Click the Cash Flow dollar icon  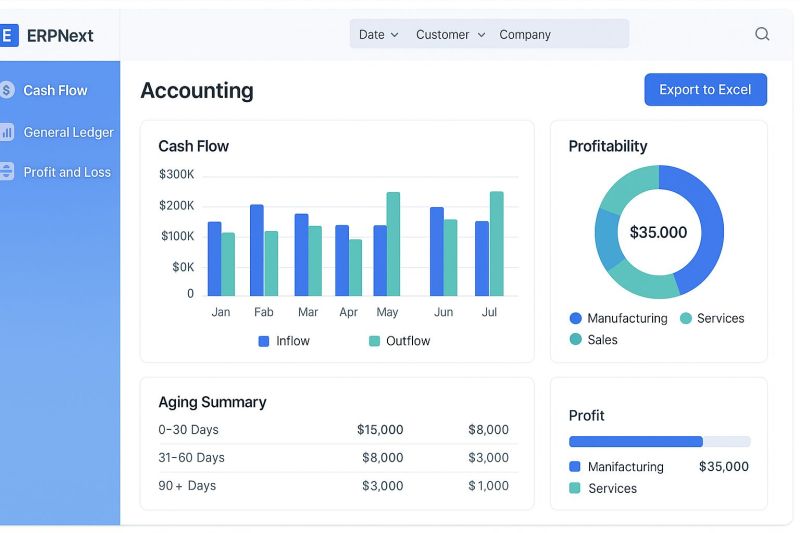point(8,90)
